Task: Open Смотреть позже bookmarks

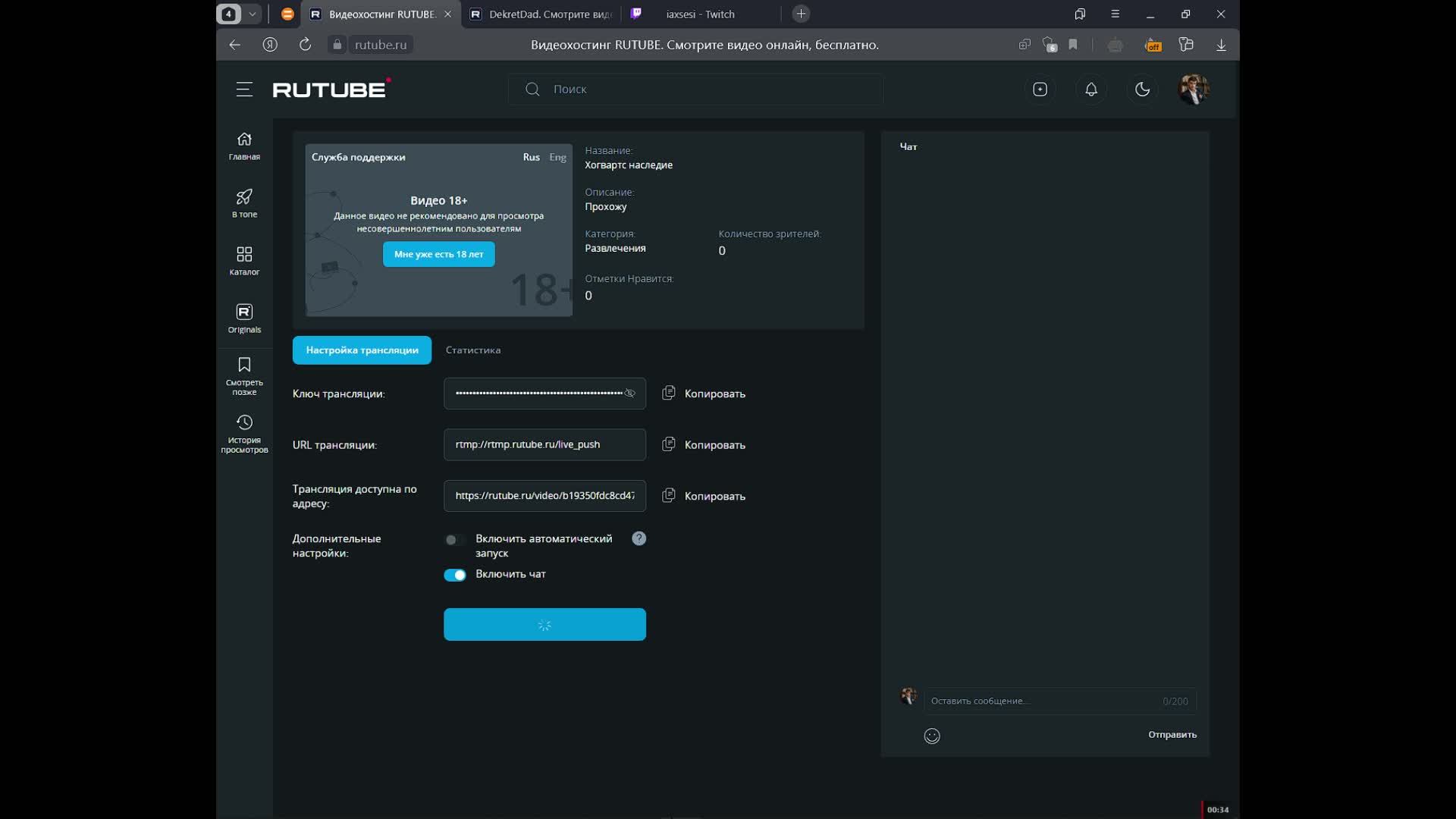Action: (x=244, y=375)
